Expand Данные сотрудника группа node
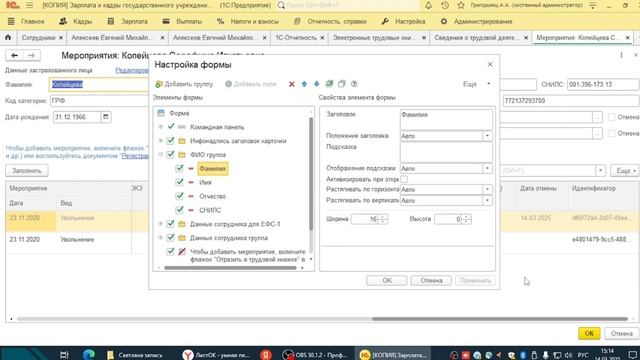 160,238
